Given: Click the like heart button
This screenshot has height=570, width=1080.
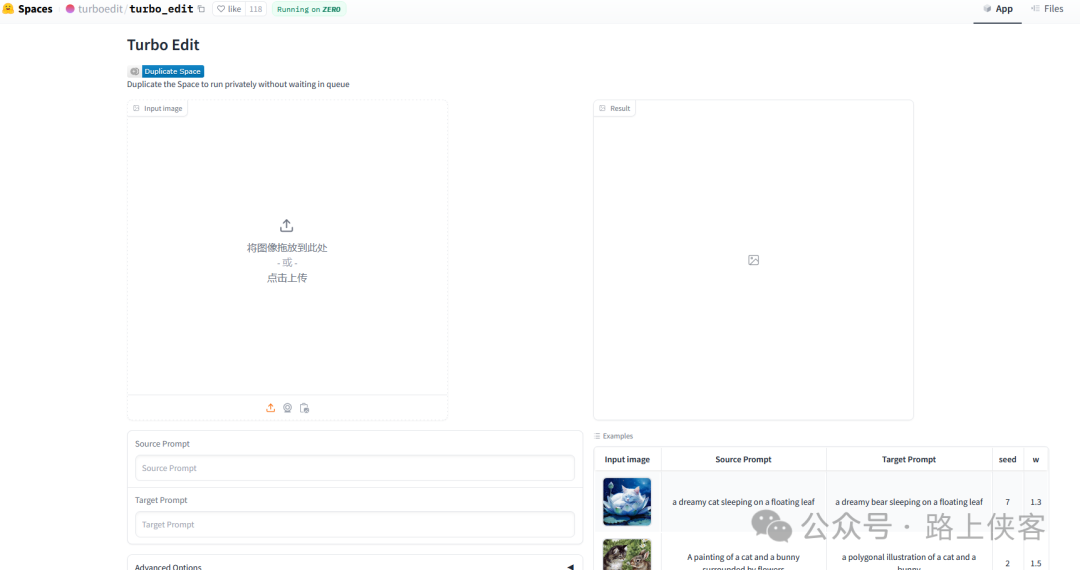Looking at the screenshot, I should point(229,9).
